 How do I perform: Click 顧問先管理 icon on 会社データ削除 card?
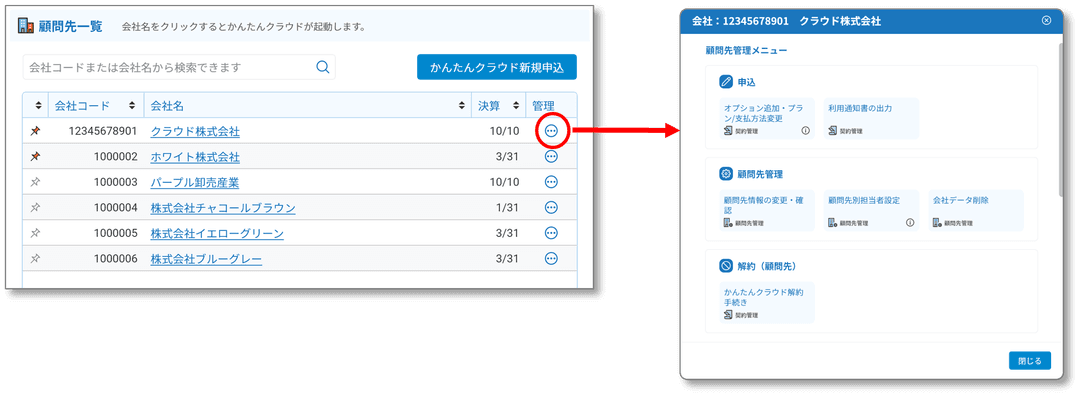point(937,222)
